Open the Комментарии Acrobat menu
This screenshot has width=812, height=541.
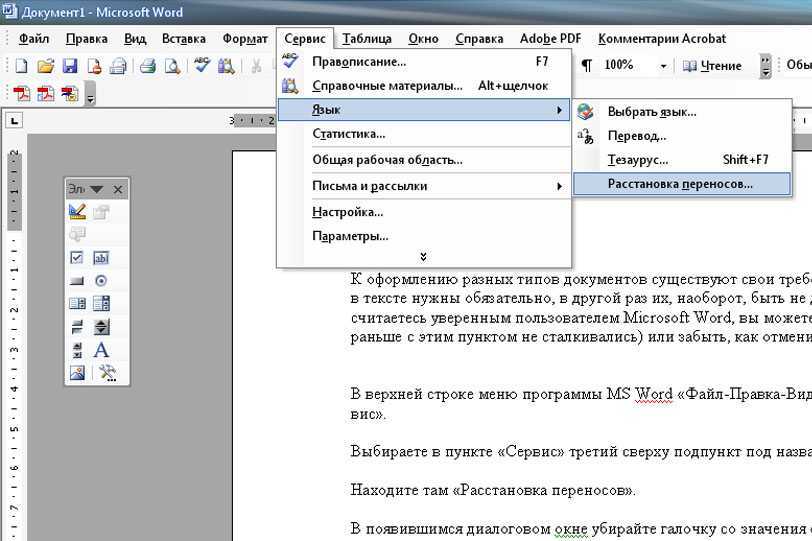click(x=662, y=39)
